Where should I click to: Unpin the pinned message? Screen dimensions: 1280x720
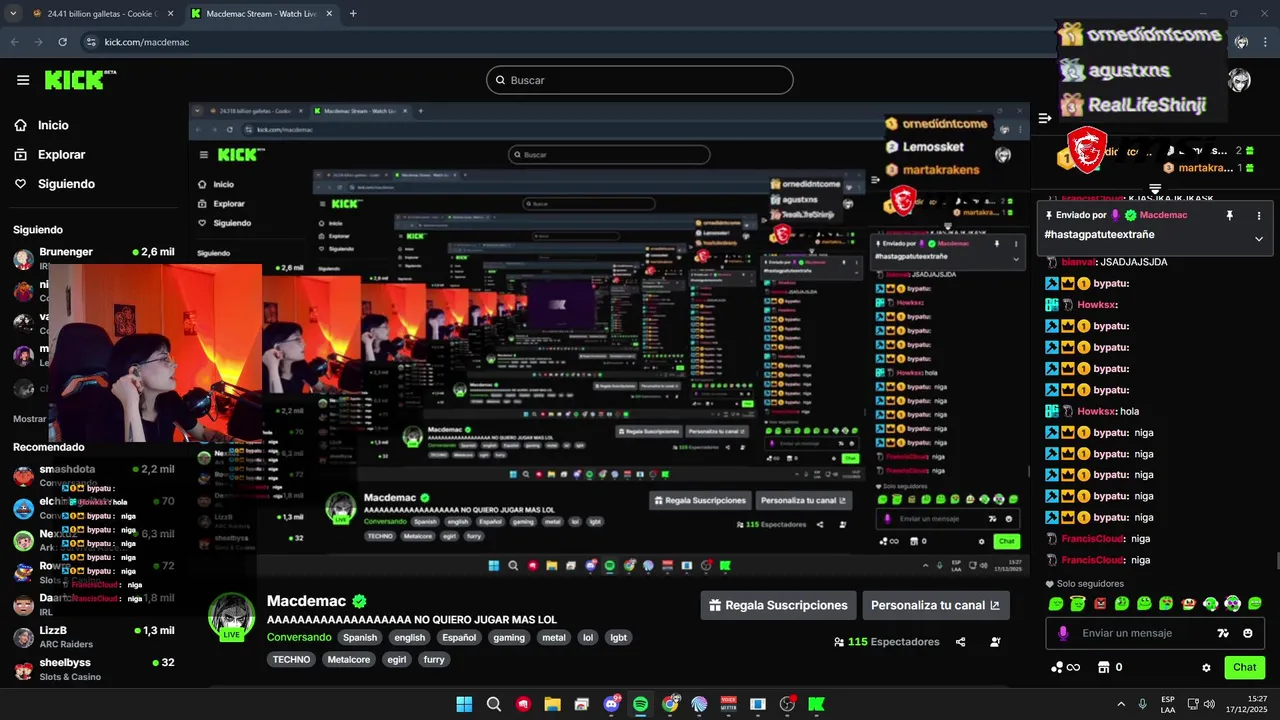pos(1229,215)
